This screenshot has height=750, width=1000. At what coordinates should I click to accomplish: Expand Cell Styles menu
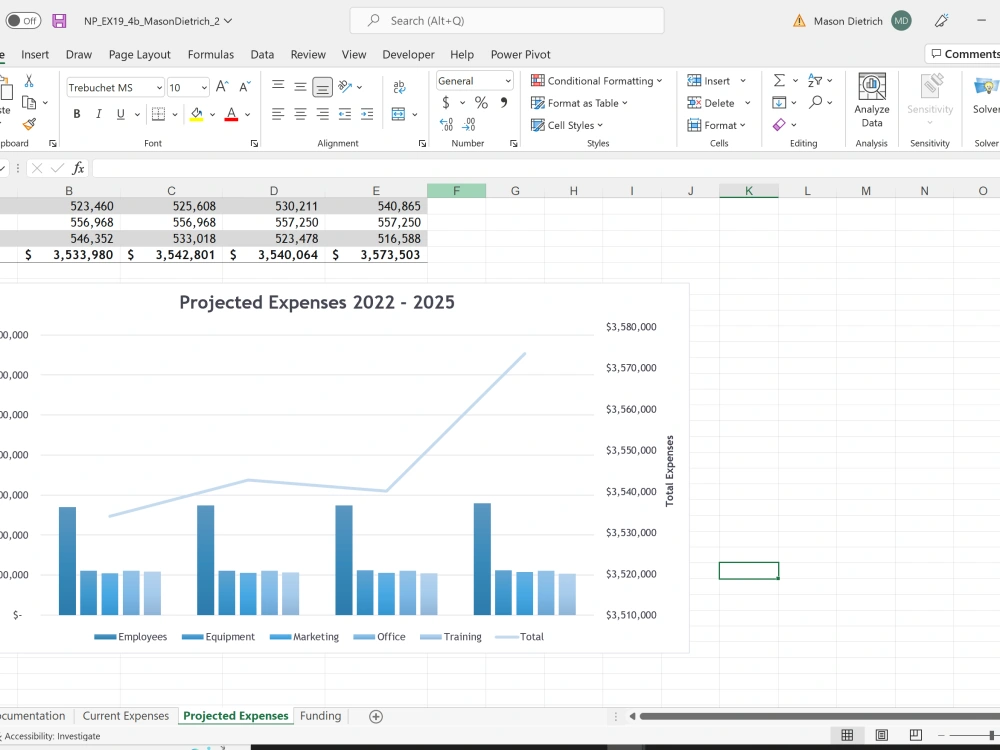(567, 125)
